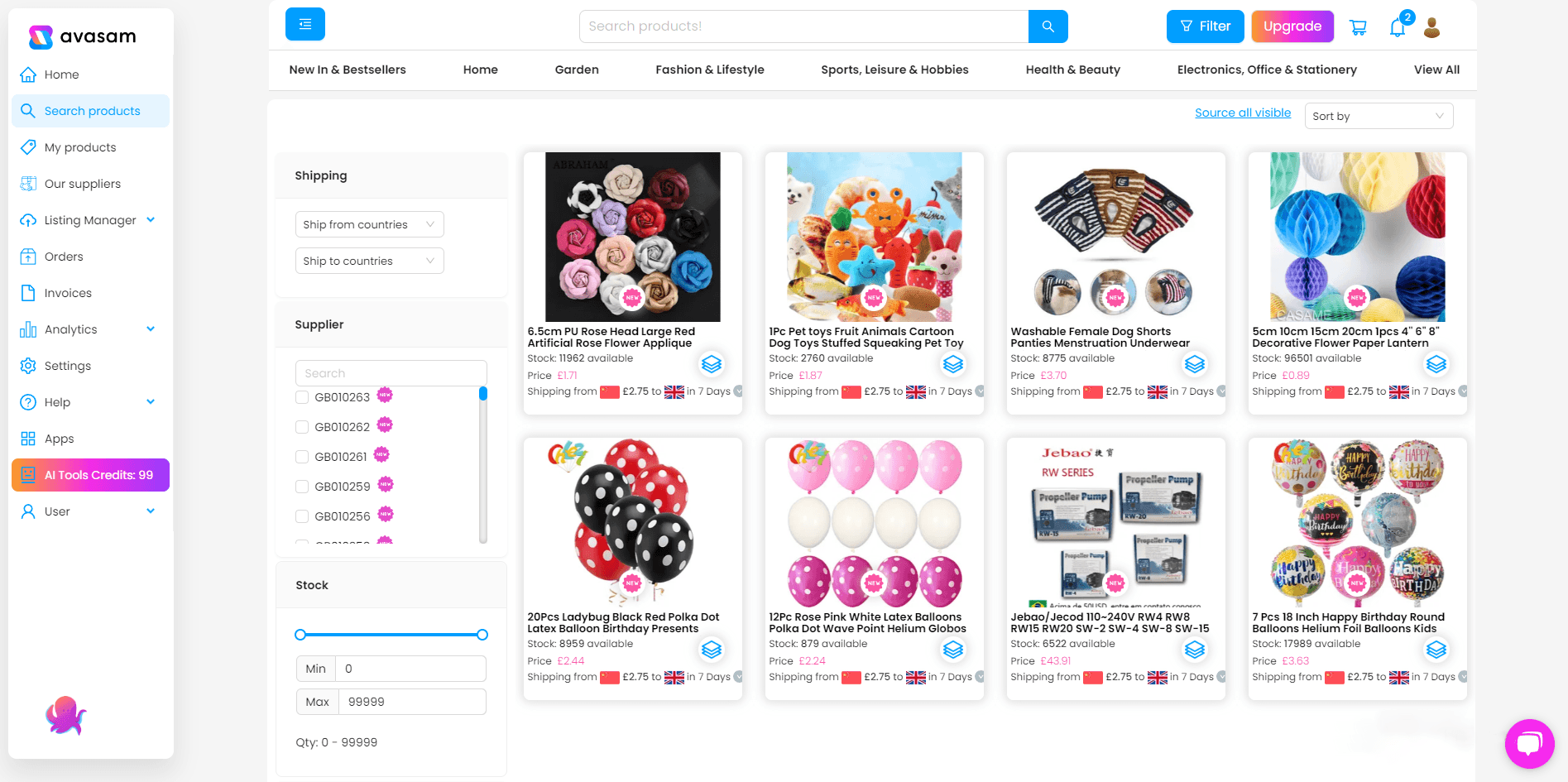The width and height of the screenshot is (1568, 782).
Task: Open the live chat bubble
Action: pos(1529,743)
